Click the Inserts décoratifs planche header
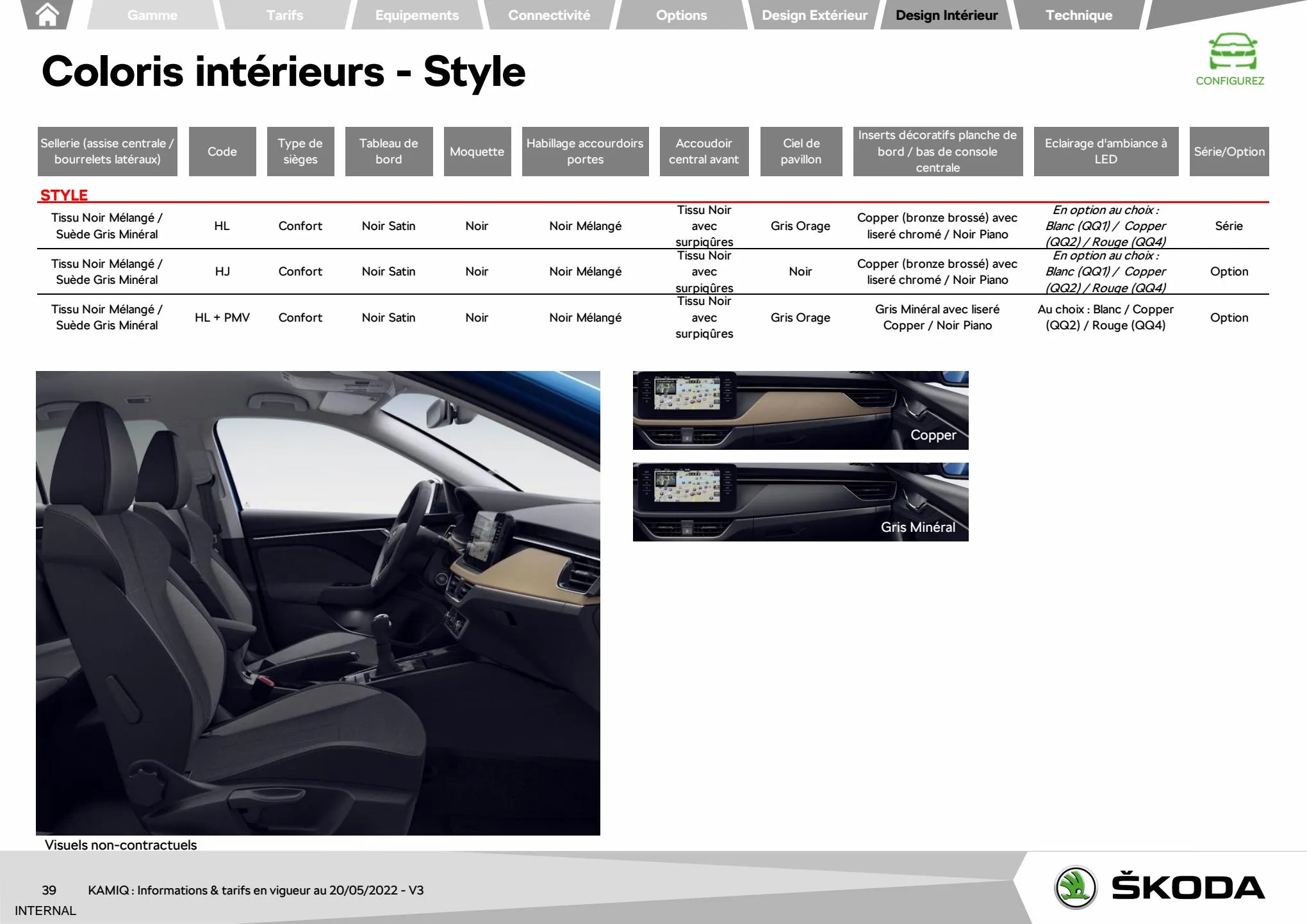 tap(938, 151)
